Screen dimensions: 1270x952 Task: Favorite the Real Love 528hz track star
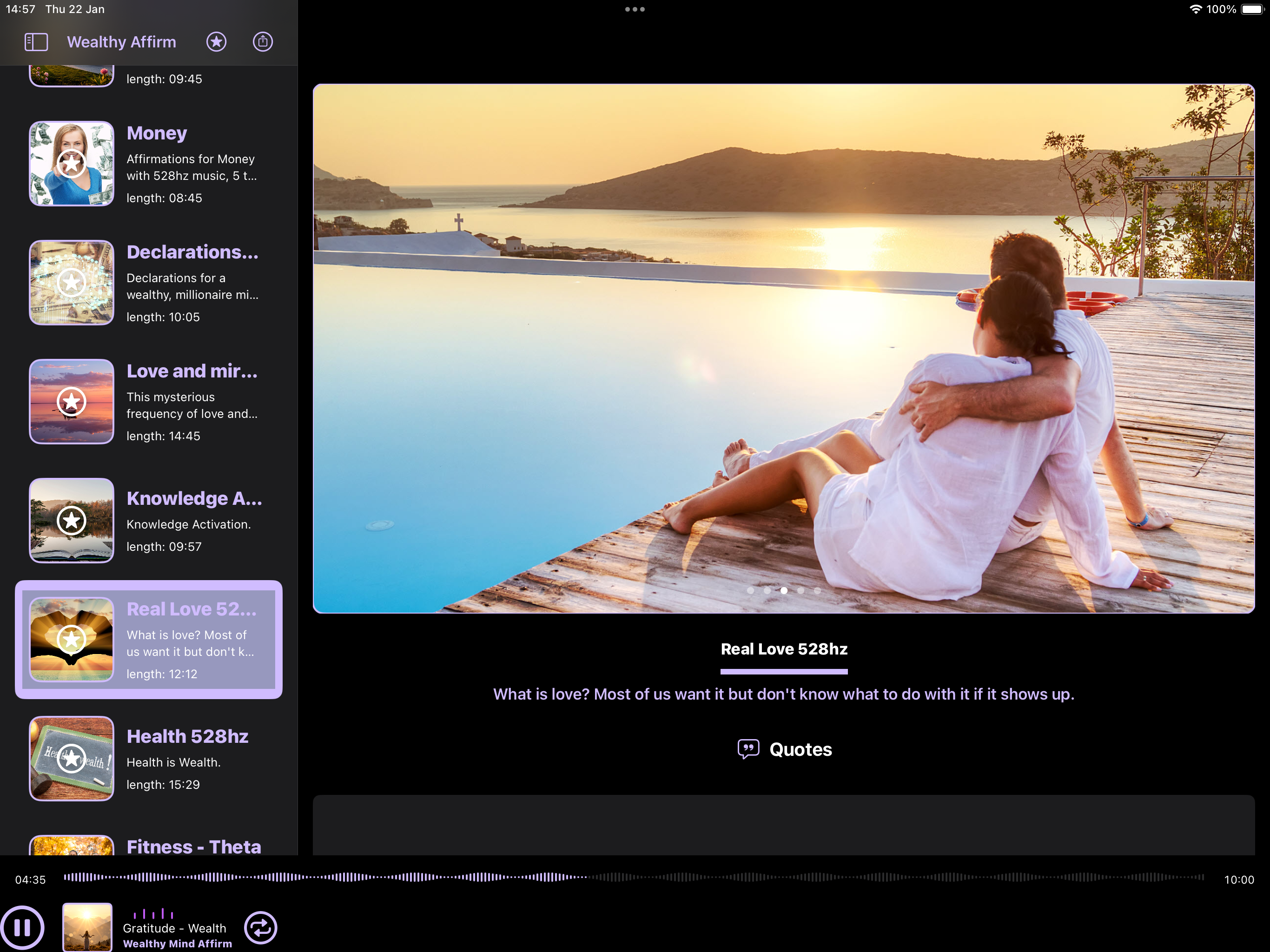pyautogui.click(x=72, y=640)
